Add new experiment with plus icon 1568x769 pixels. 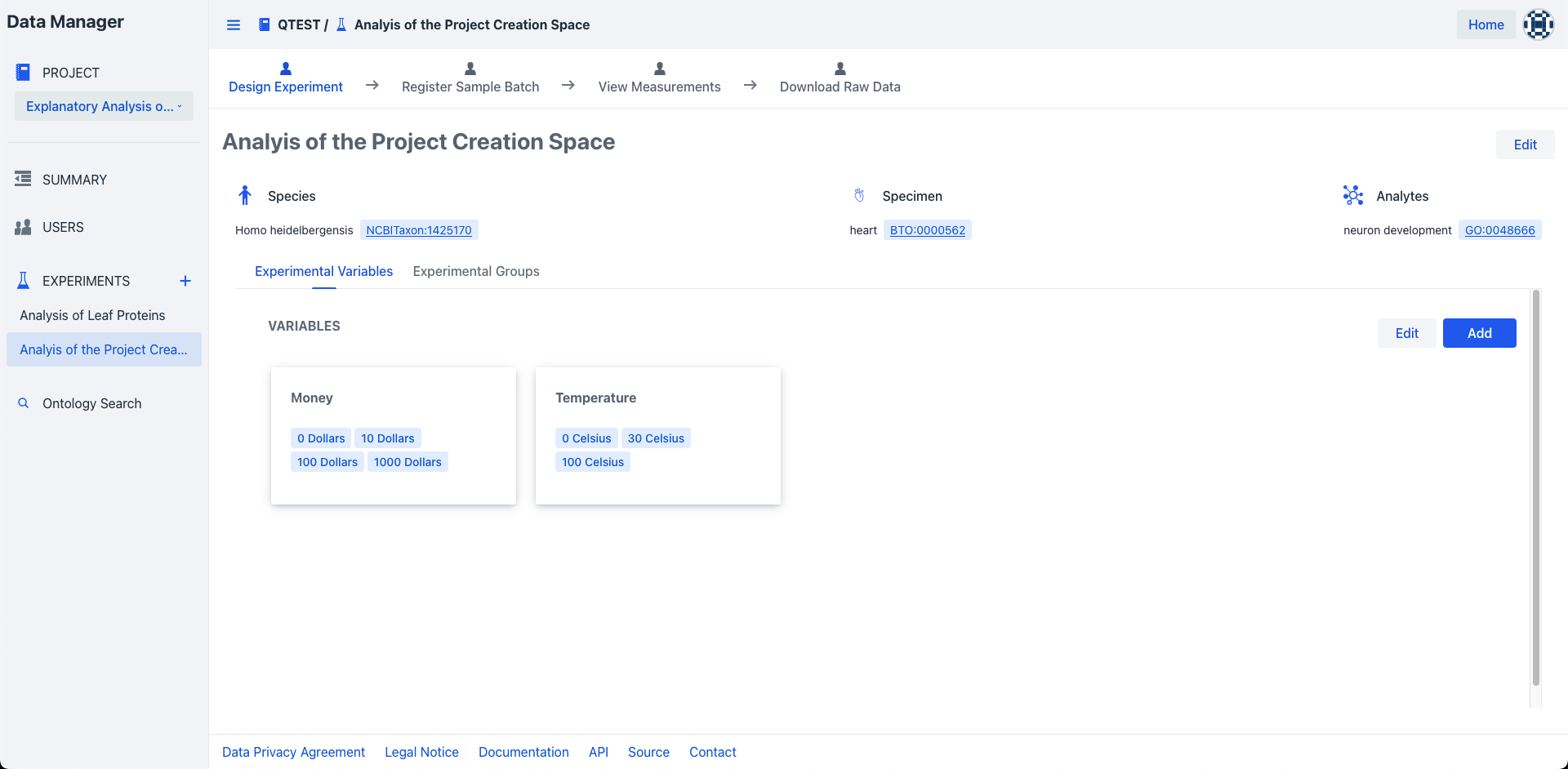pos(185,281)
